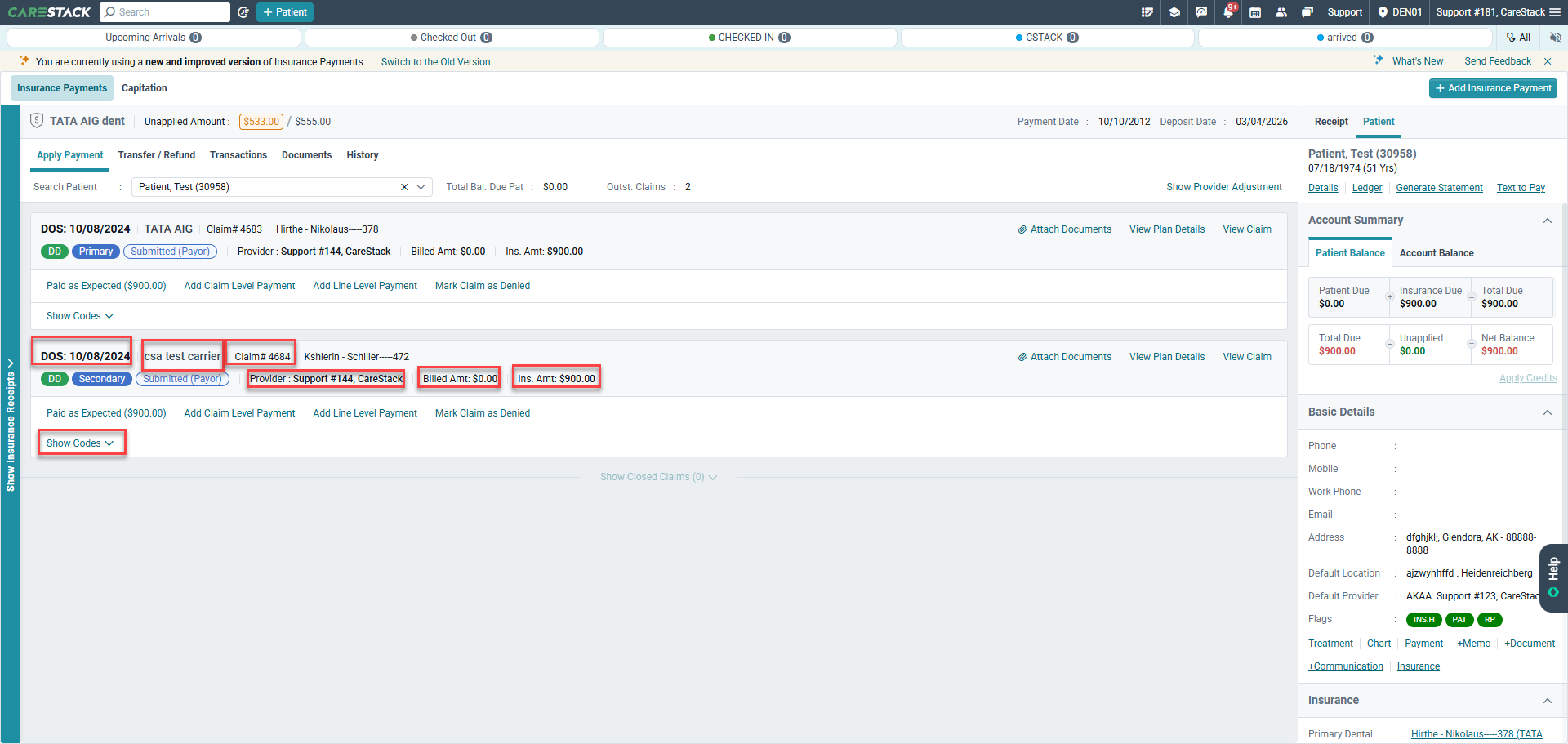Click Generate Statement link
Image resolution: width=1568 pixels, height=744 pixels.
(1439, 188)
